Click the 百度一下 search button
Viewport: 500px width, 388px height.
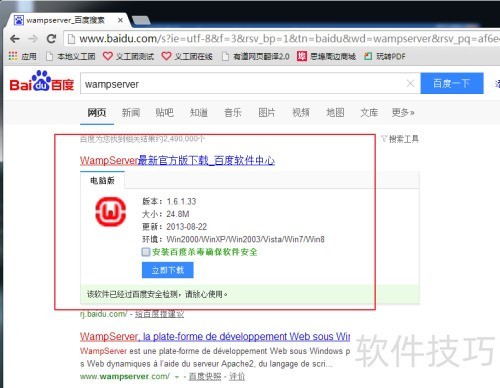(x=452, y=83)
